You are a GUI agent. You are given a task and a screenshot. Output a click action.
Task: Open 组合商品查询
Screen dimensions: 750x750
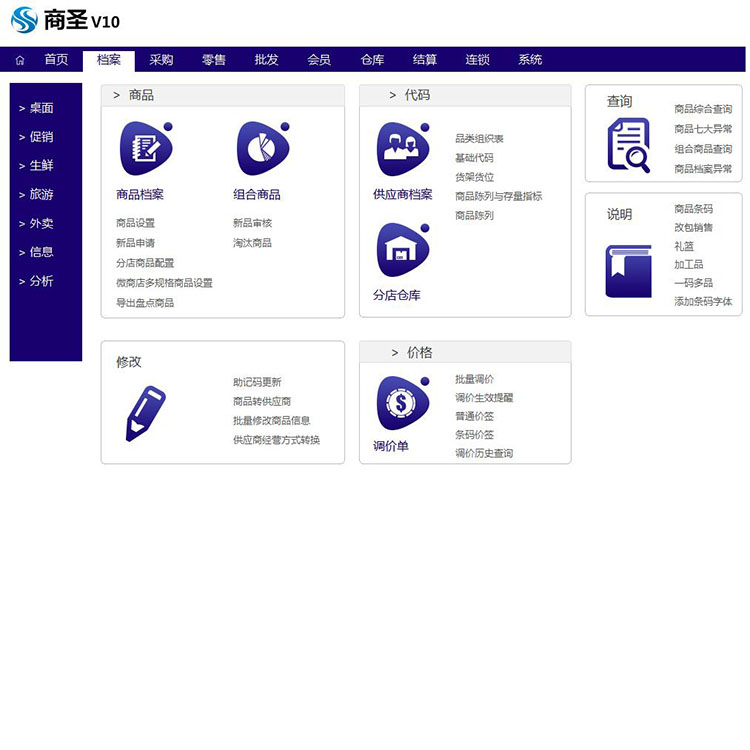[703, 149]
